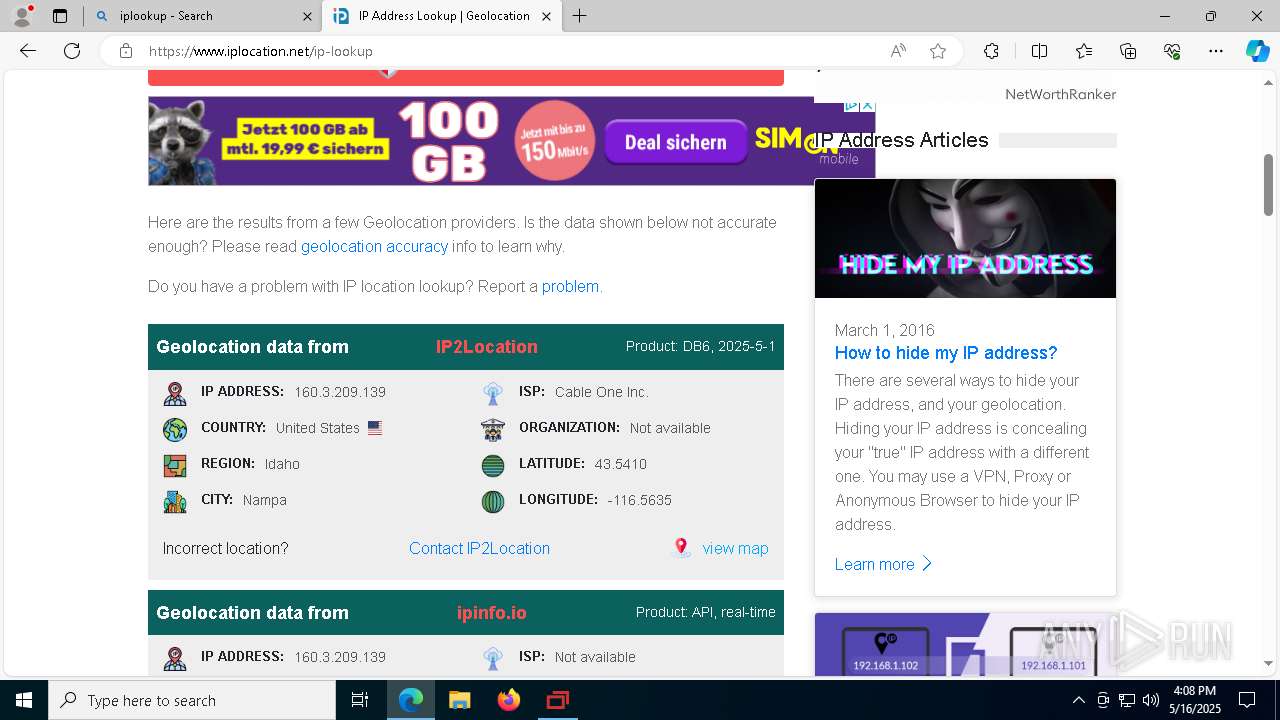Open view map link
Viewport: 1280px width, 720px height.
(735, 548)
